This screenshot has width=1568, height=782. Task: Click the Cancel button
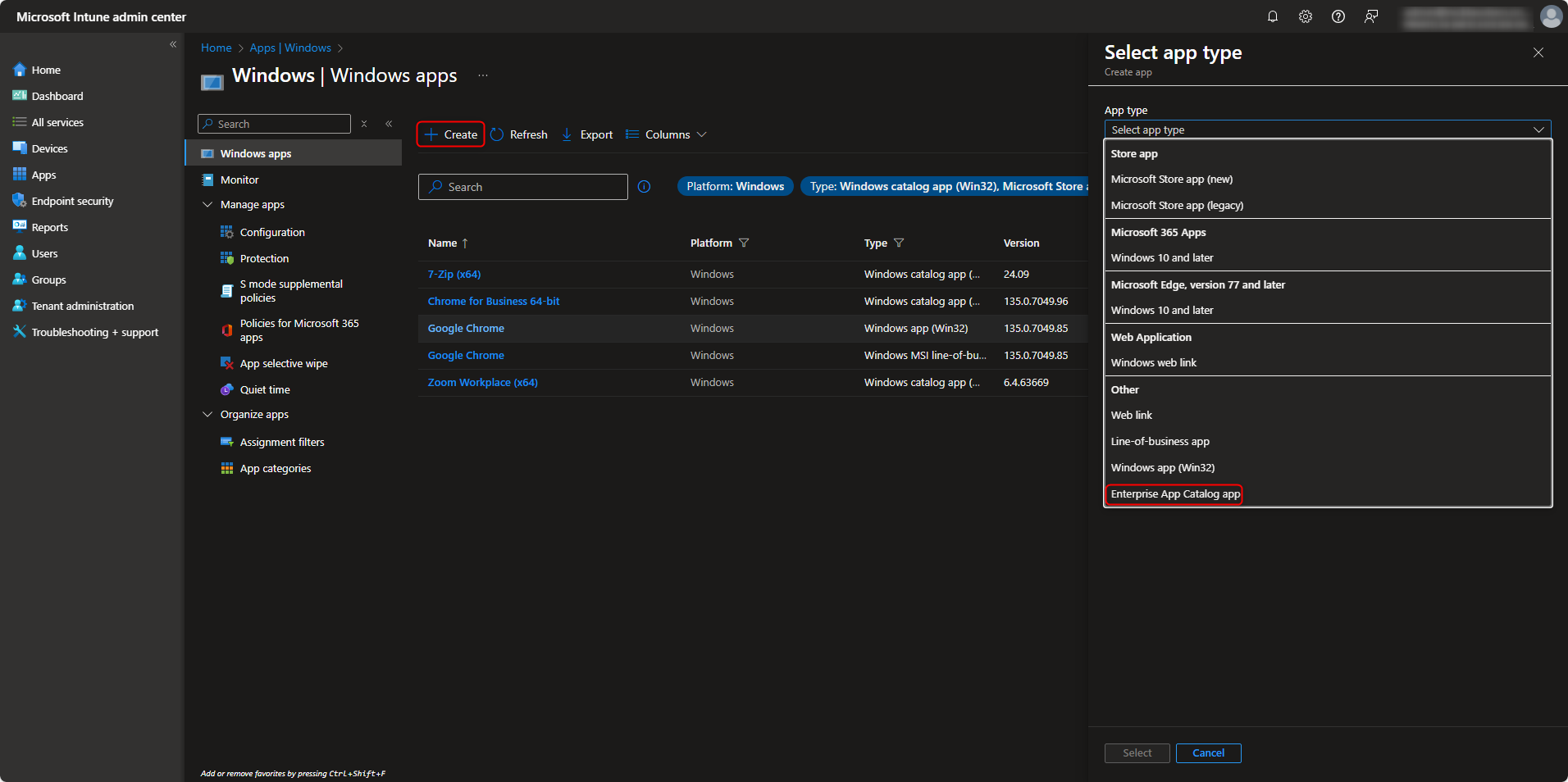(x=1207, y=752)
